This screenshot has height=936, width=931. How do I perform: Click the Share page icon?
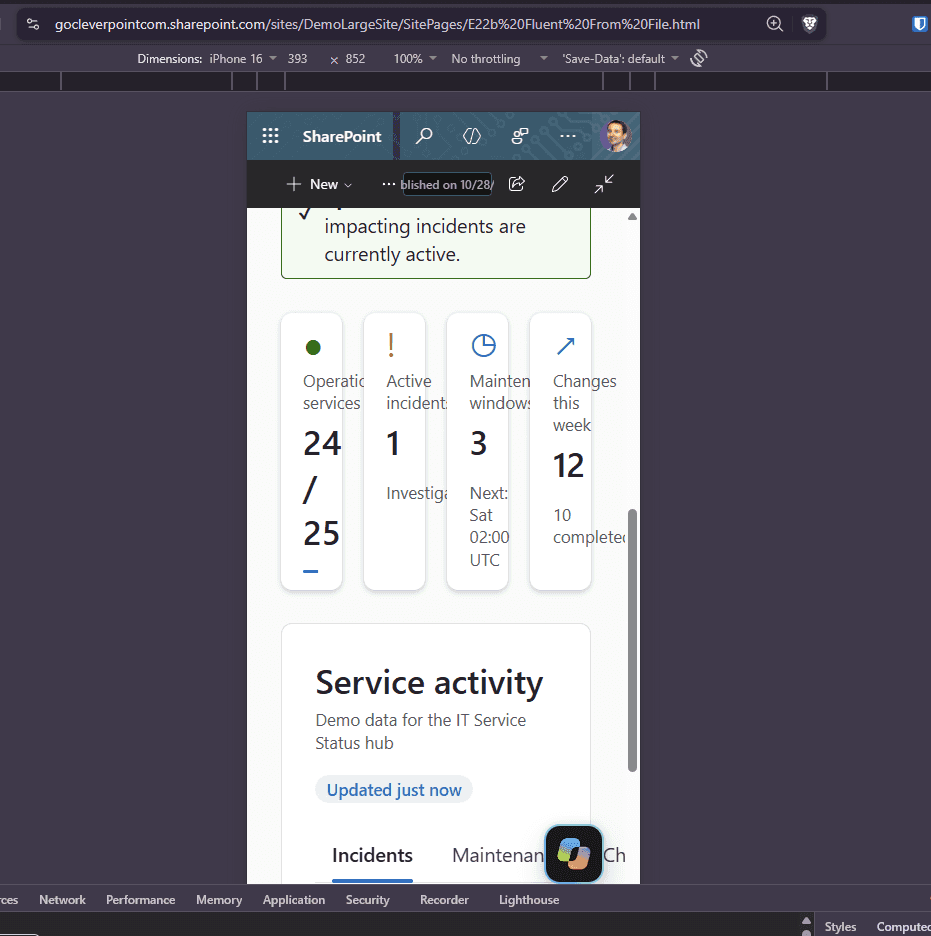[x=517, y=184]
